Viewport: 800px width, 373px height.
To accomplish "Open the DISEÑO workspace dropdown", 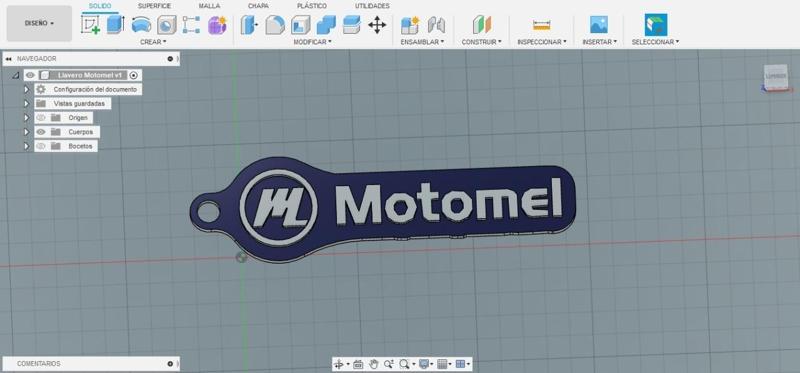I will click(39, 23).
